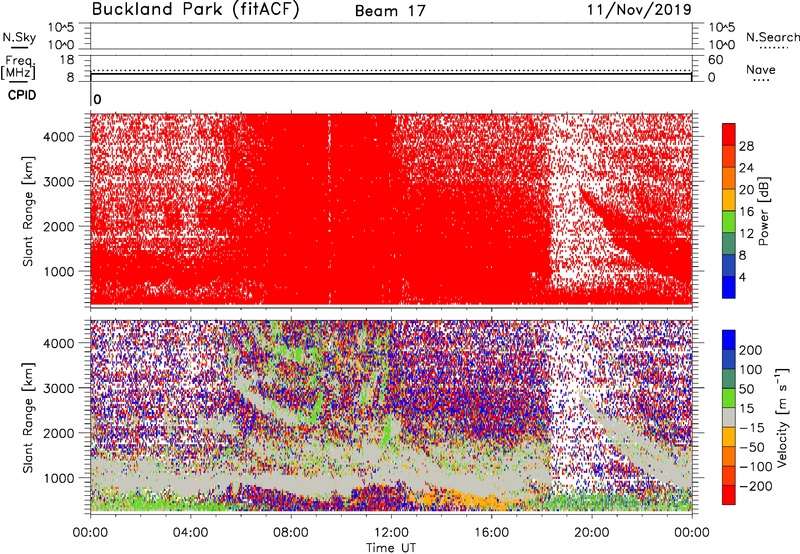The width and height of the screenshot is (800, 554).
Task: Pick the yellow 16-20 dB power swatch
Action: 729,200
